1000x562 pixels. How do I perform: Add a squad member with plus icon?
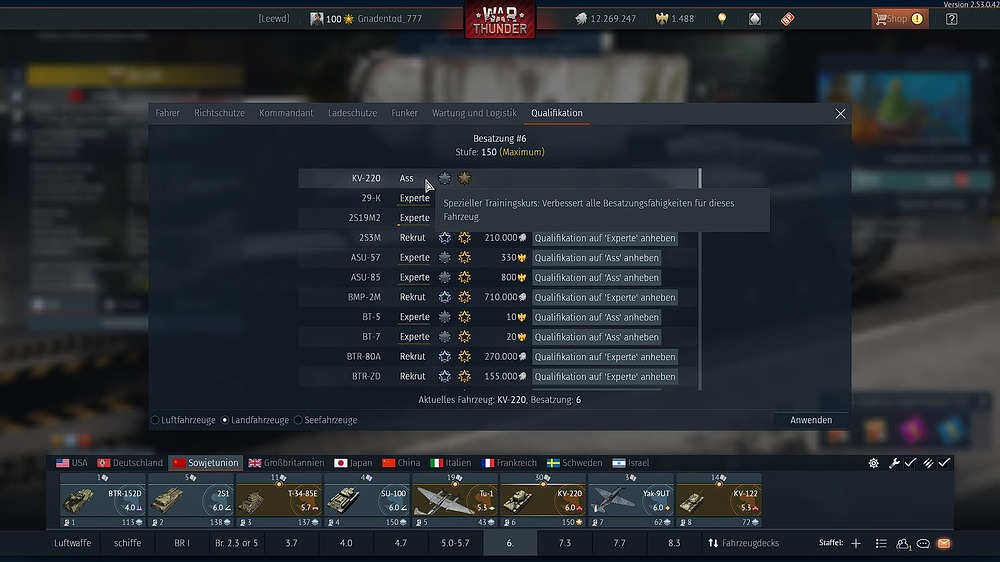(856, 543)
